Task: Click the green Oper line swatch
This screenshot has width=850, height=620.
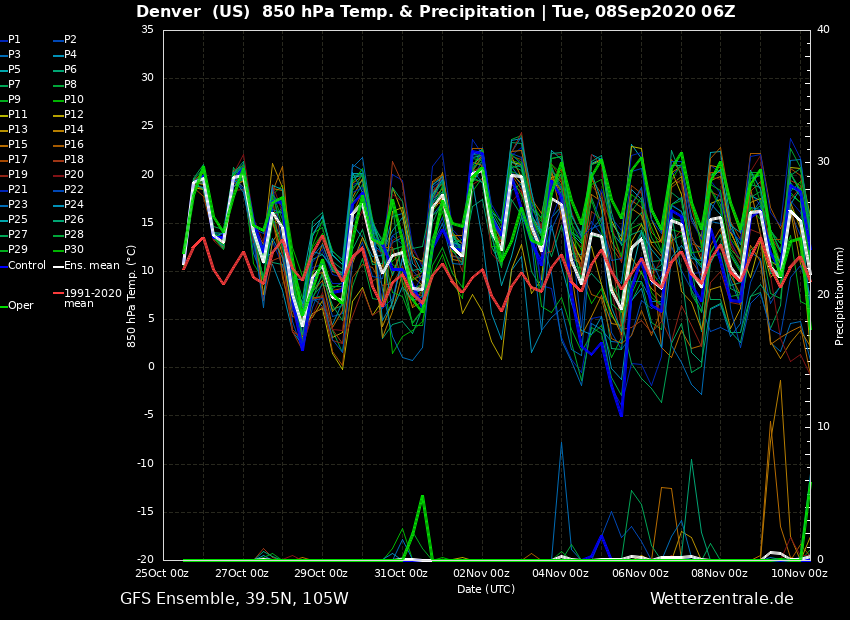Action: click(3, 306)
